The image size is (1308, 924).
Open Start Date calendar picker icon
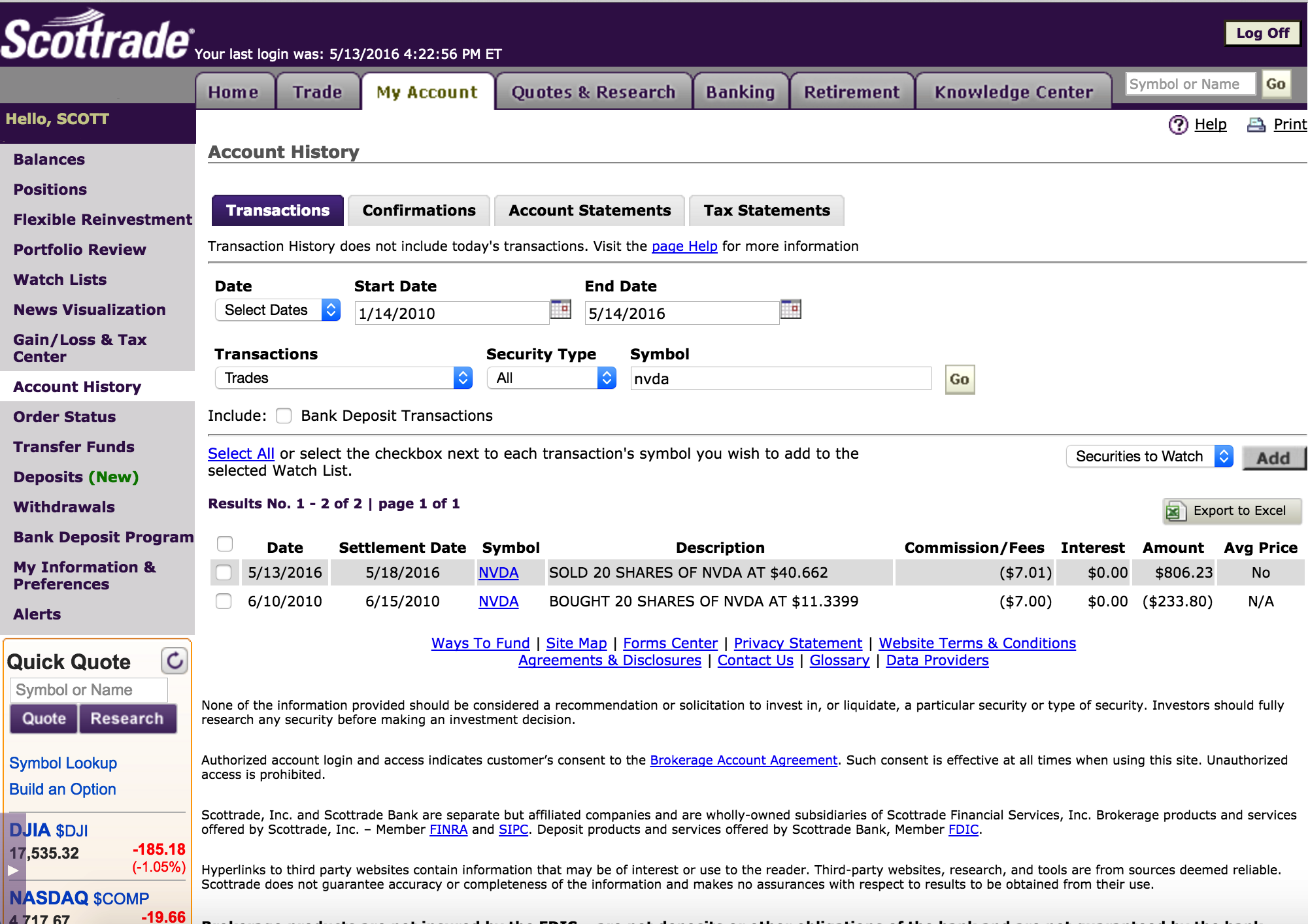(x=560, y=309)
